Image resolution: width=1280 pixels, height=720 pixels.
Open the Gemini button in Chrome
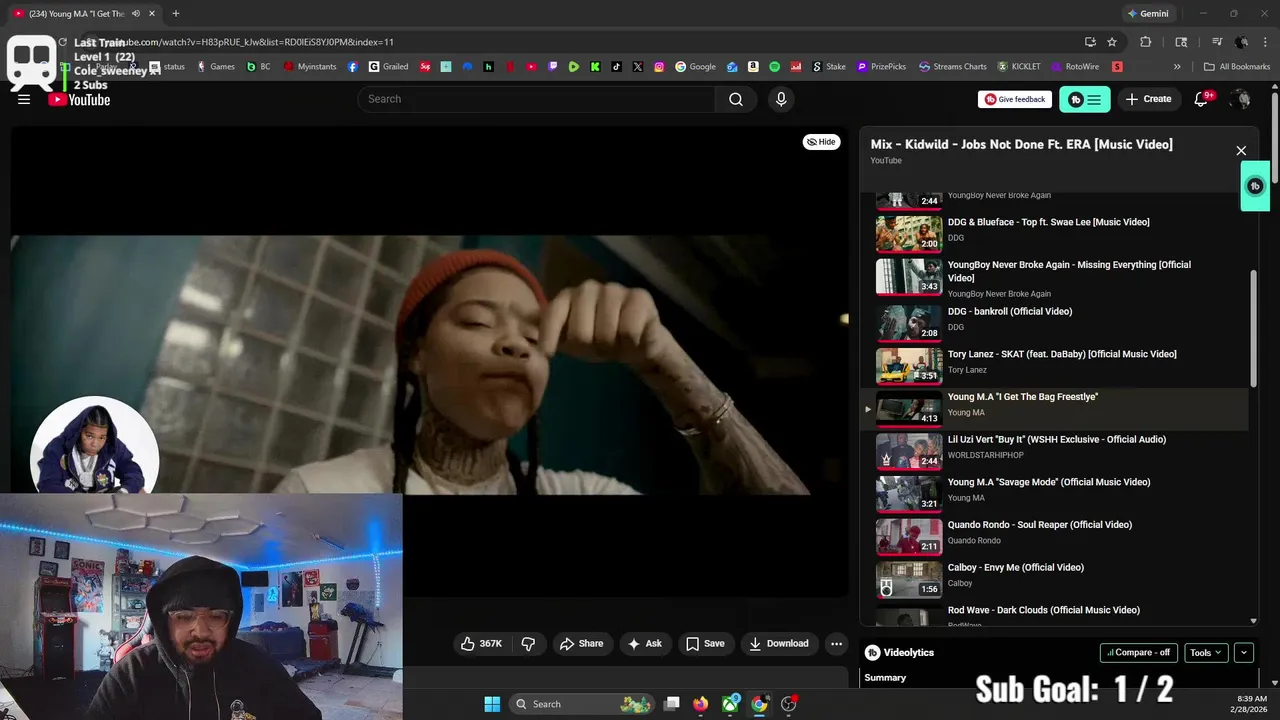1148,14
